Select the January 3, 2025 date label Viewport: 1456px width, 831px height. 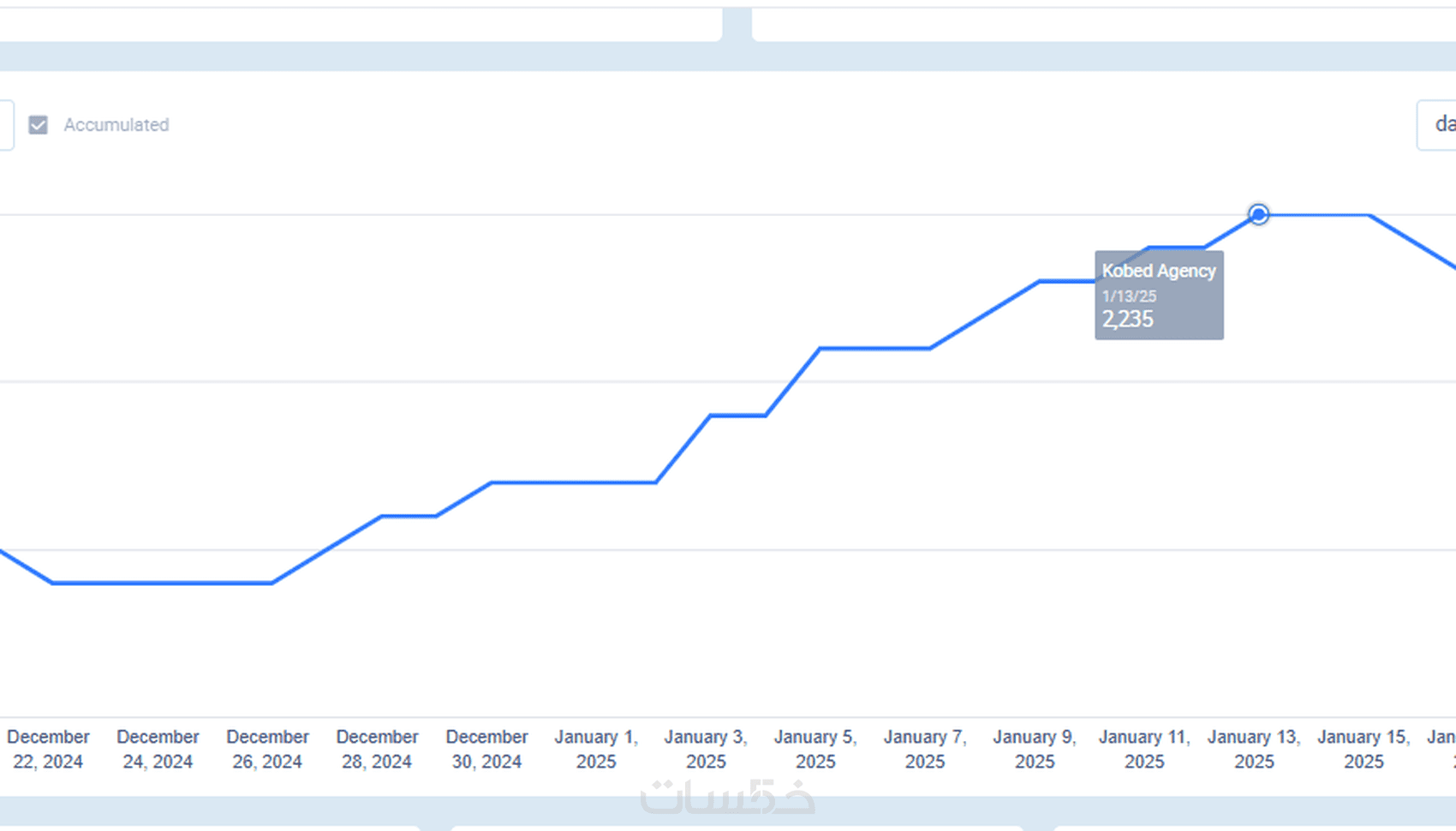pyautogui.click(x=706, y=749)
